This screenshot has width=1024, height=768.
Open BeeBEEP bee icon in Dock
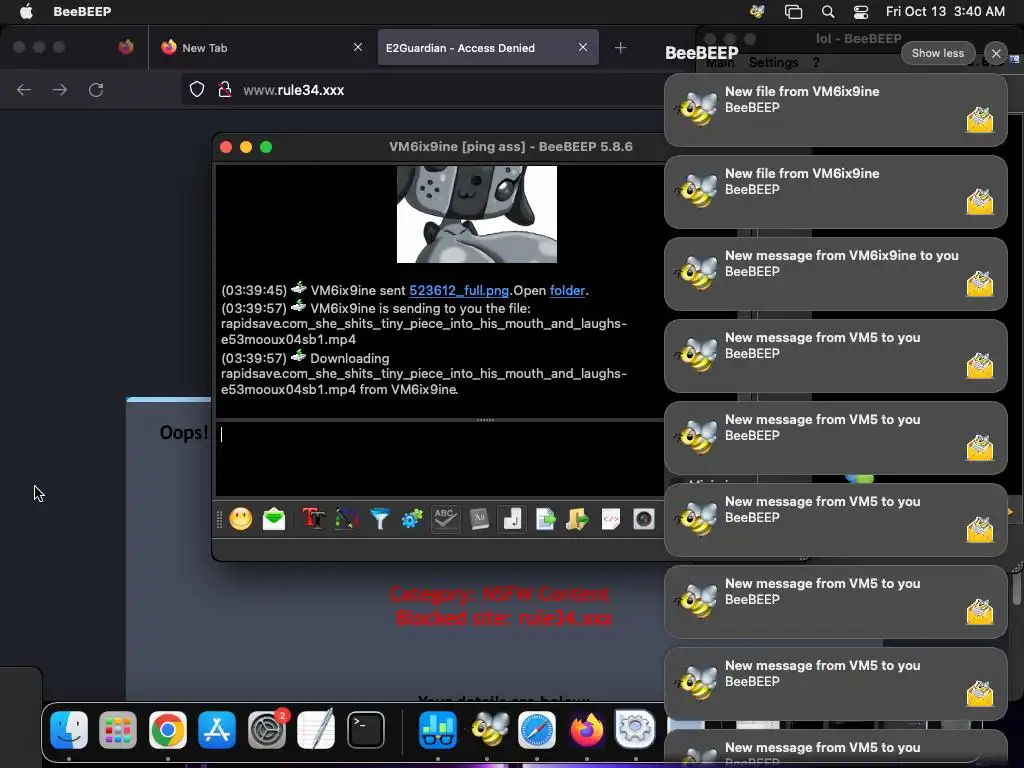tap(487, 729)
